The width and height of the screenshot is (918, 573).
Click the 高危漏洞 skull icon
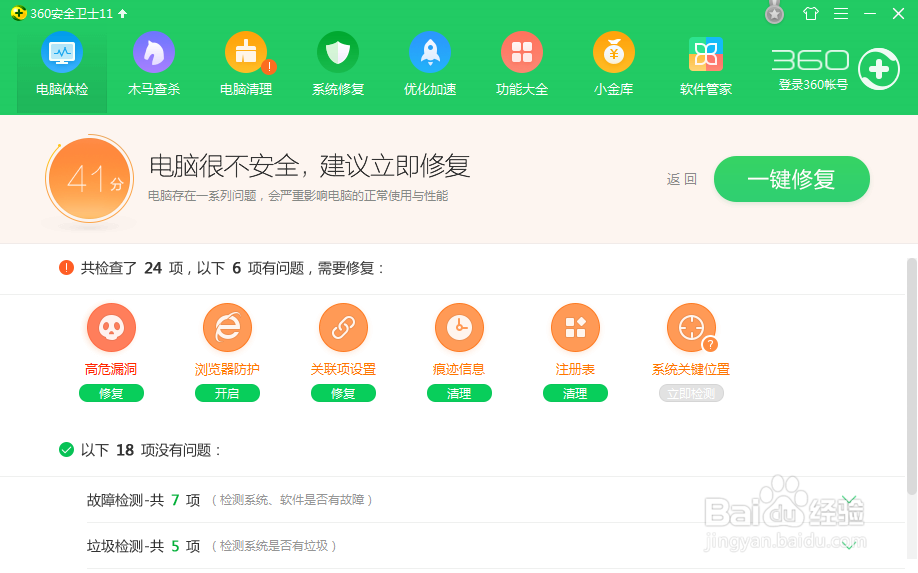click(x=111, y=328)
